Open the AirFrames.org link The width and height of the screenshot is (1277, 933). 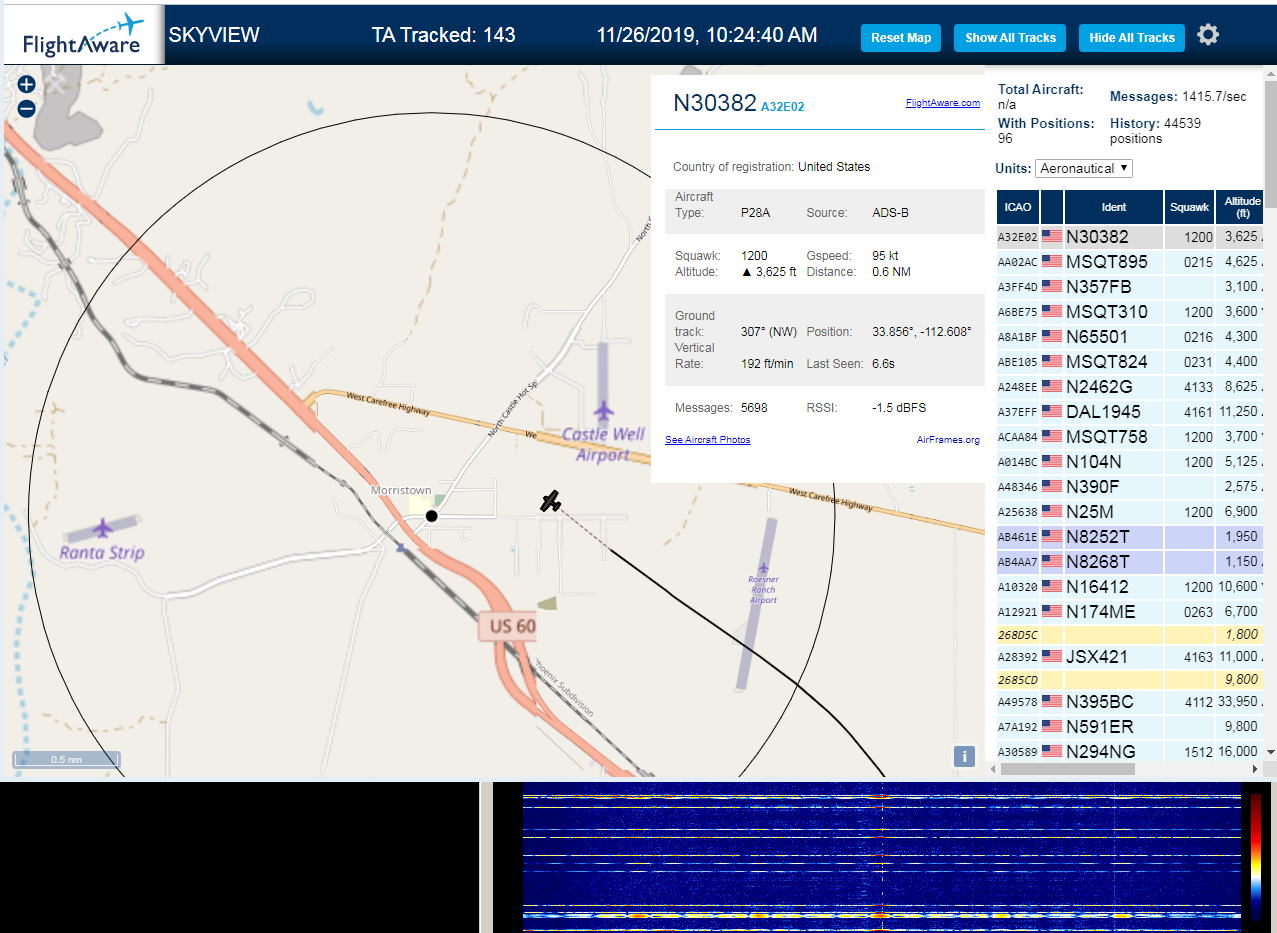coord(948,440)
